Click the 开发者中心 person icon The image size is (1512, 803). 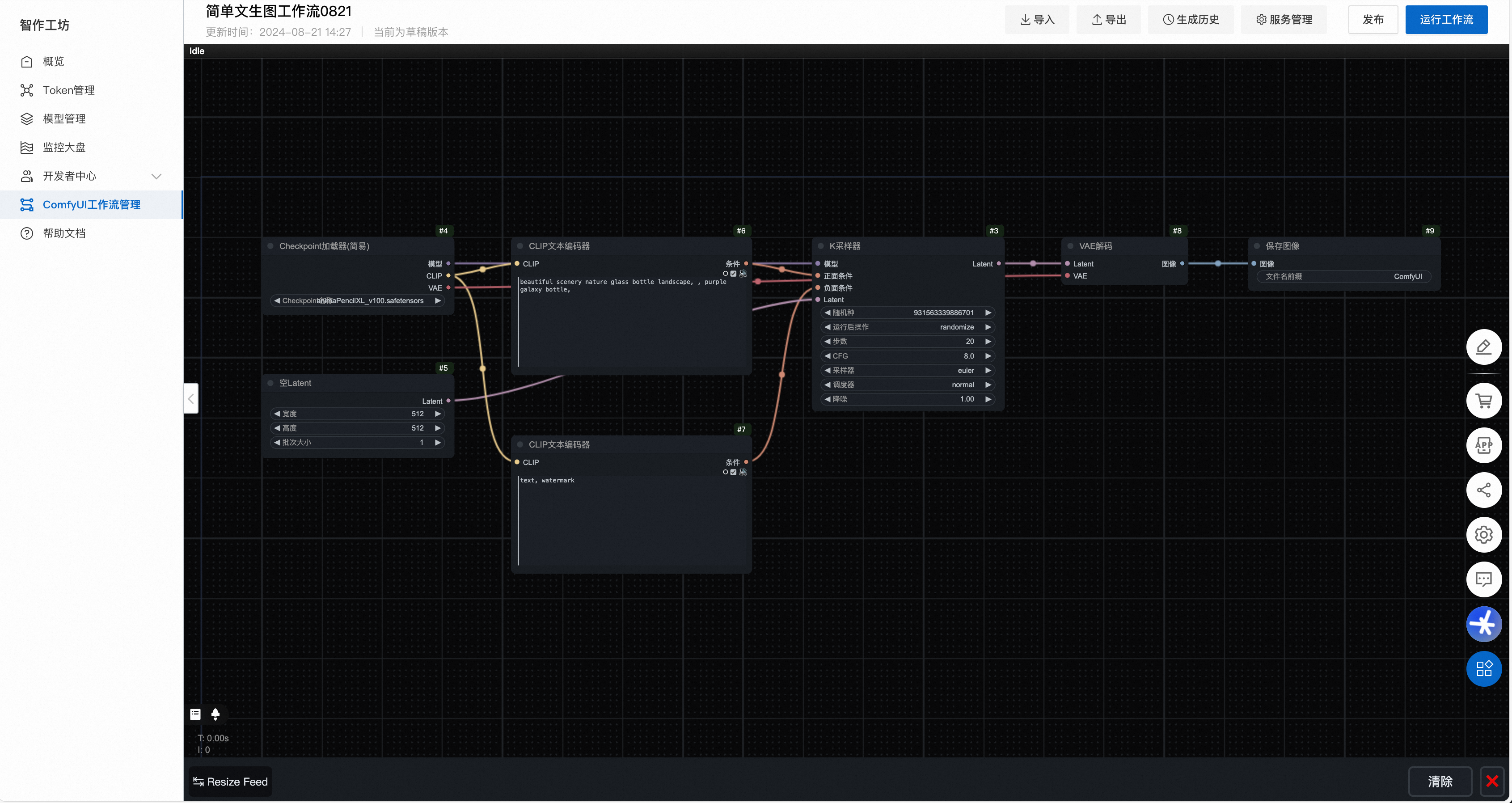point(26,176)
